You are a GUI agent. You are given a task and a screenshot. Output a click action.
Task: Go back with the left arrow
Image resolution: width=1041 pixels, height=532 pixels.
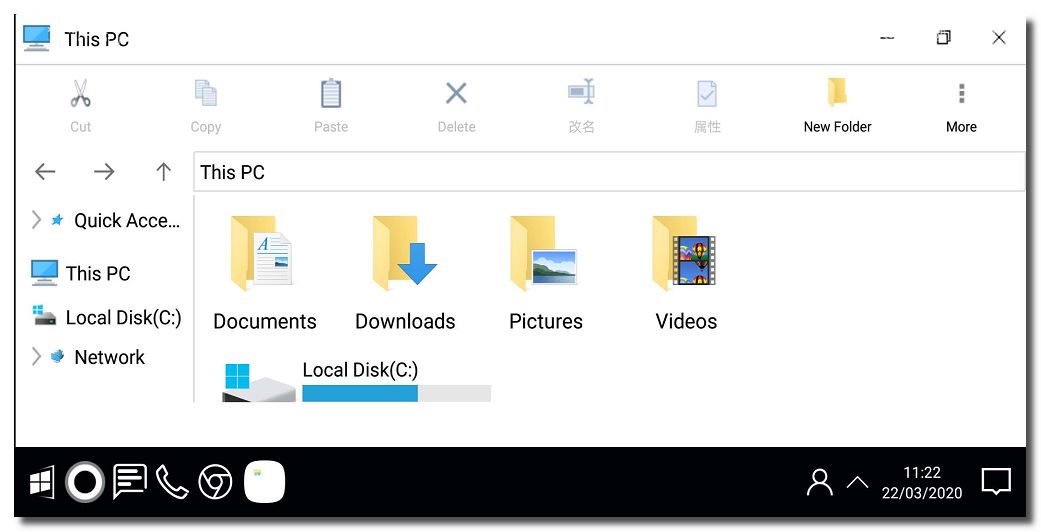[45, 172]
